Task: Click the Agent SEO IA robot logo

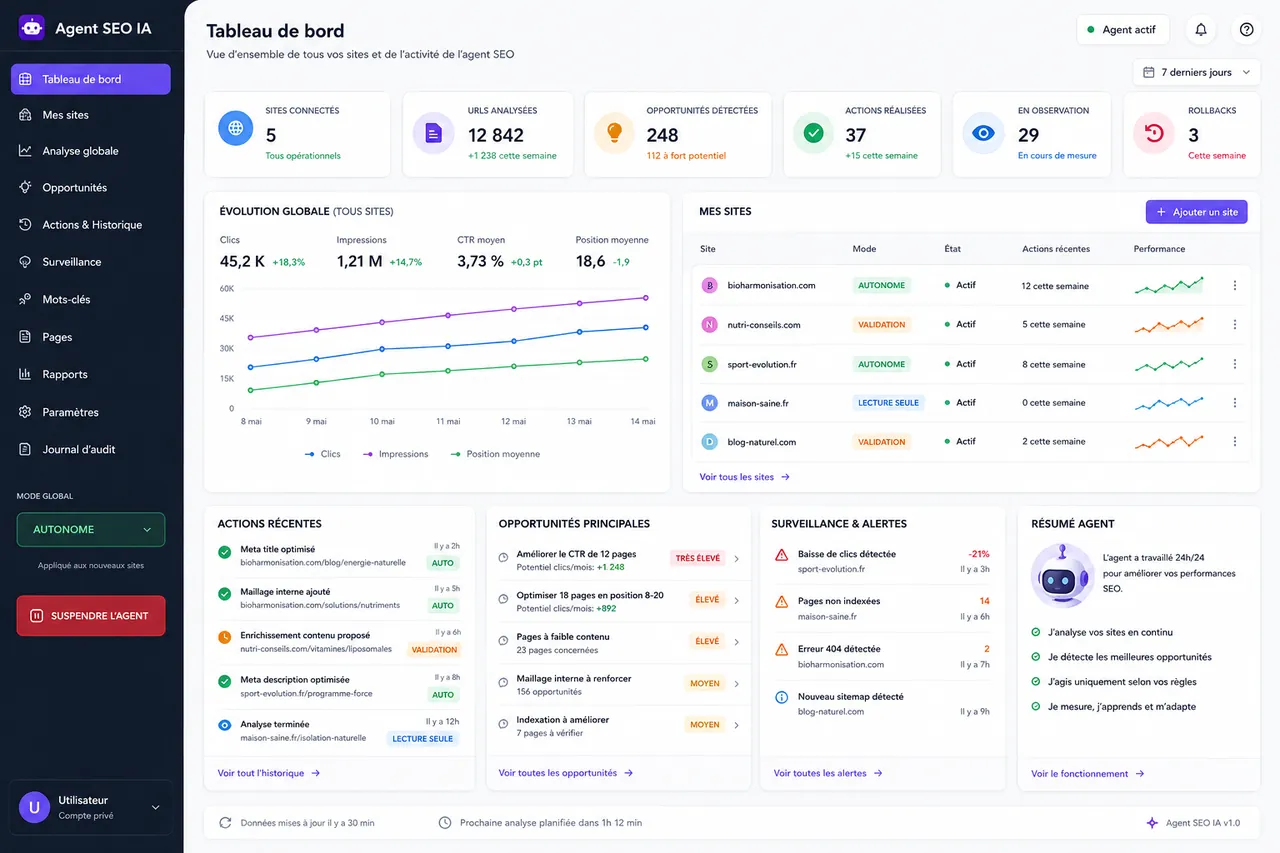Action: pyautogui.click(x=32, y=28)
